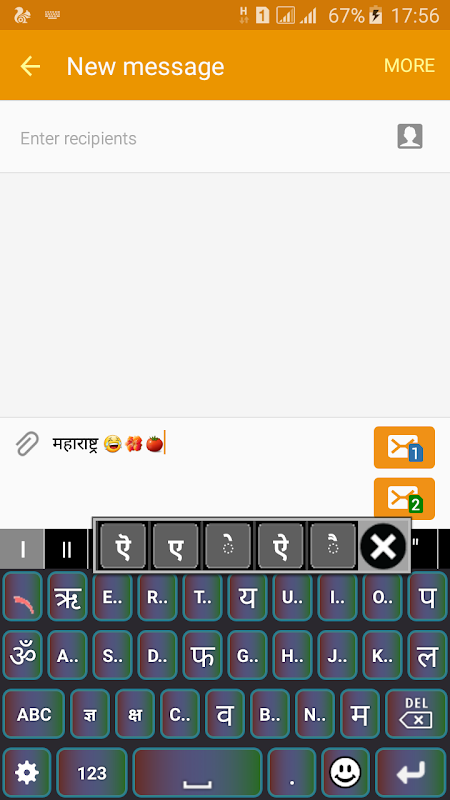Open keyboard settings gear icon
The height and width of the screenshot is (800, 450).
[27, 773]
